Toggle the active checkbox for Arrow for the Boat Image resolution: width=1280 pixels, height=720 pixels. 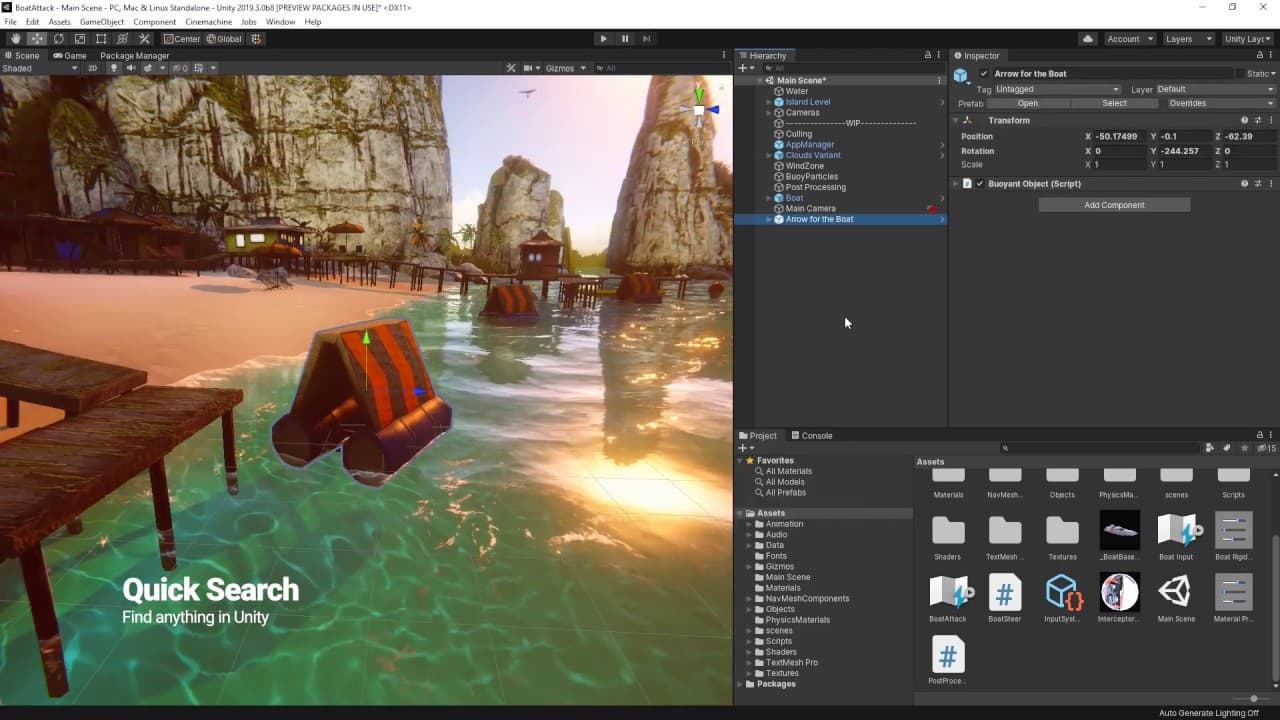984,74
